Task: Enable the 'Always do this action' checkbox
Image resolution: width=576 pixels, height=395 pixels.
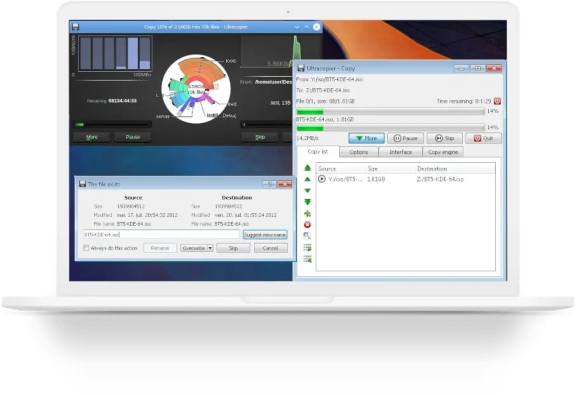Action: (86, 248)
